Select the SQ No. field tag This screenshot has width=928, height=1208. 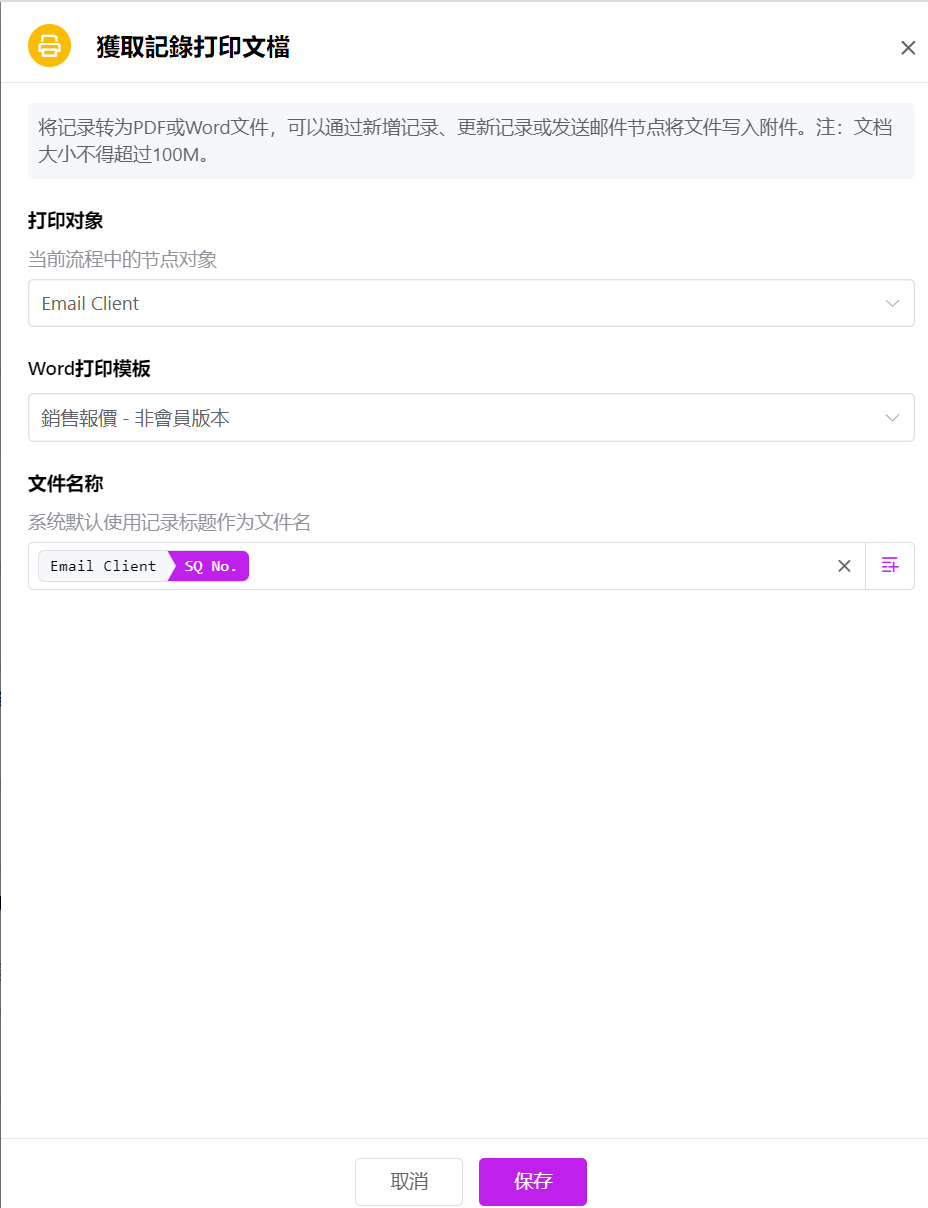click(x=211, y=566)
